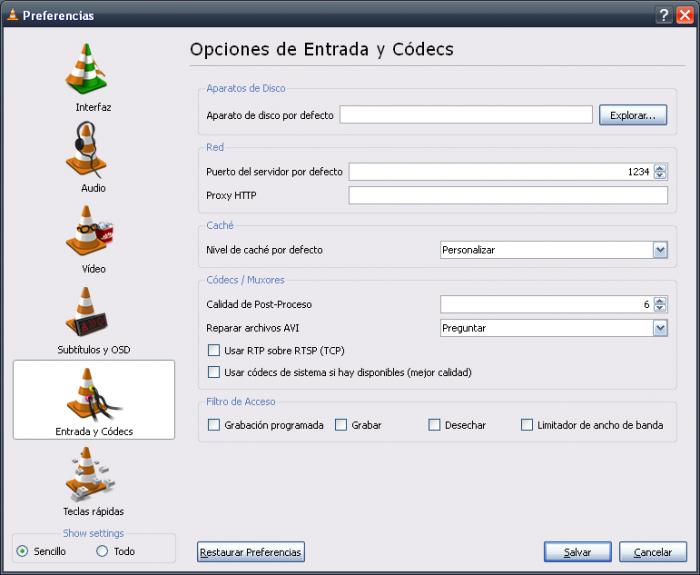Click the Puerto del servidor value field
Viewport: 700px width, 575px height.
pos(501,171)
